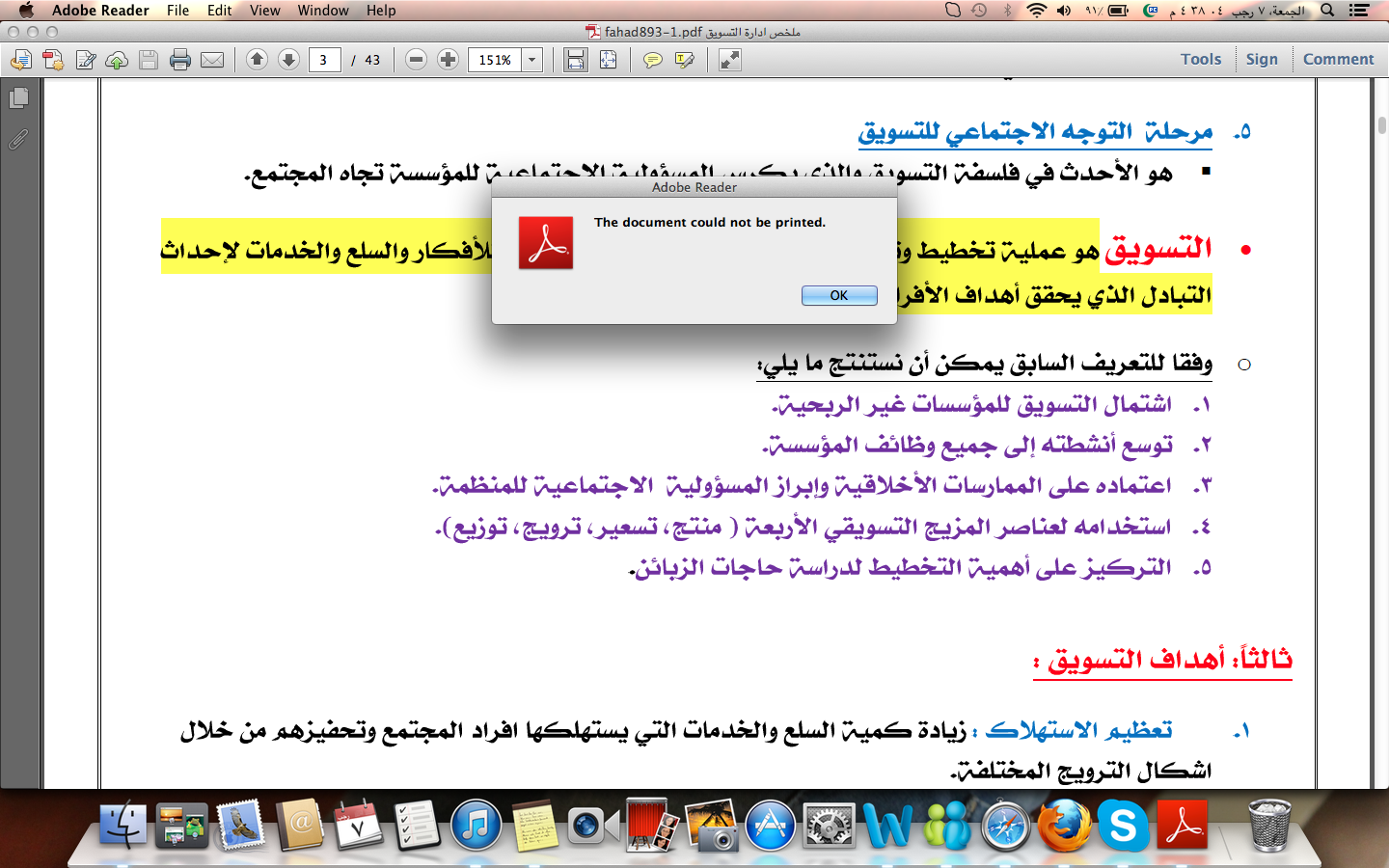The image size is (1389, 868).
Task: Switch to read mode view
Action: click(x=730, y=60)
